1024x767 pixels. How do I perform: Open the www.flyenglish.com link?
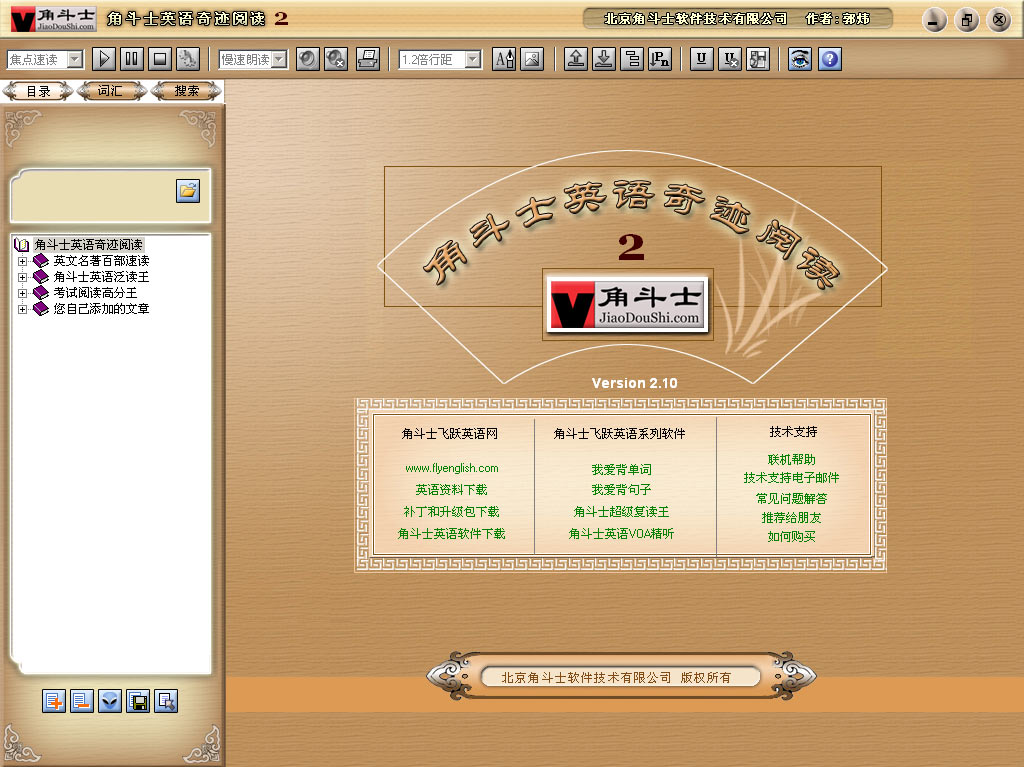pos(451,468)
